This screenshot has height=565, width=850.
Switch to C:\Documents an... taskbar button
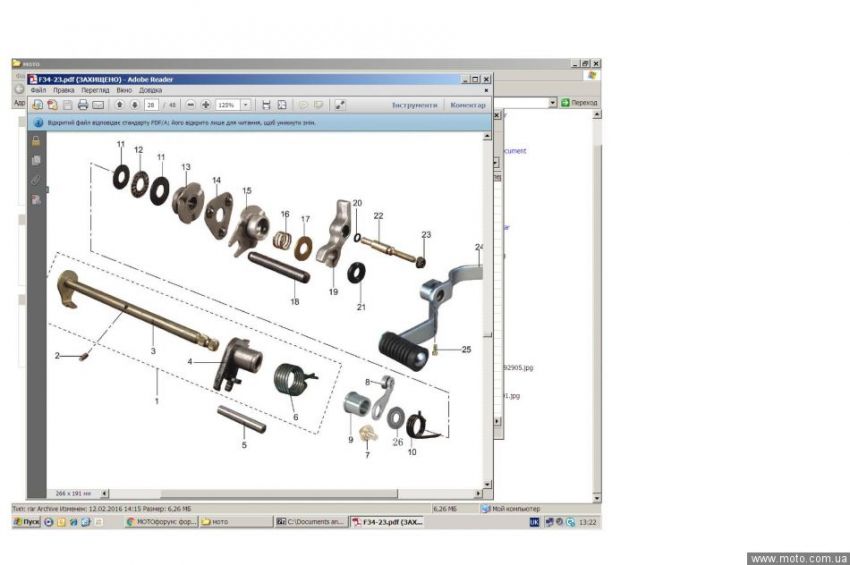coord(311,522)
